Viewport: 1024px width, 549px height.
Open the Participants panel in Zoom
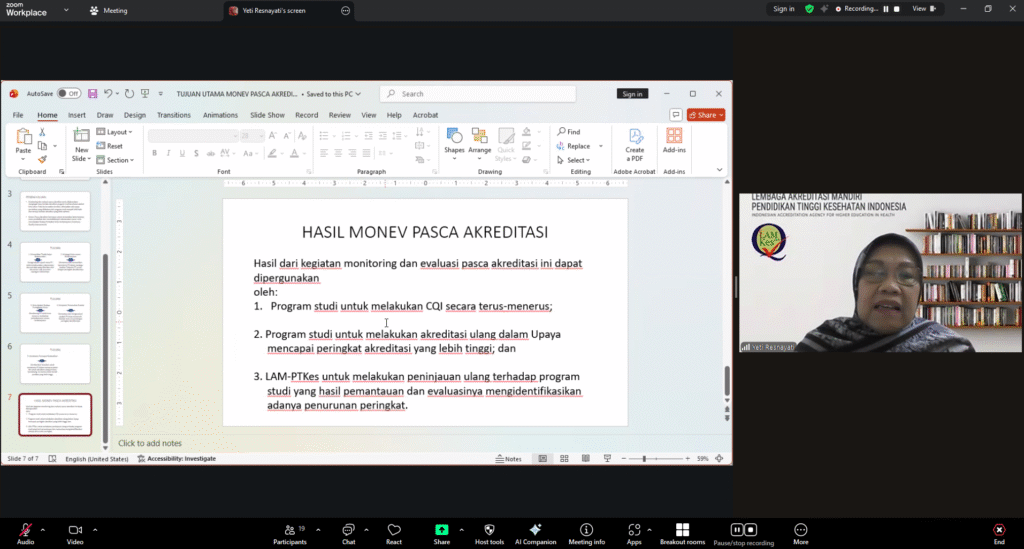(289, 530)
